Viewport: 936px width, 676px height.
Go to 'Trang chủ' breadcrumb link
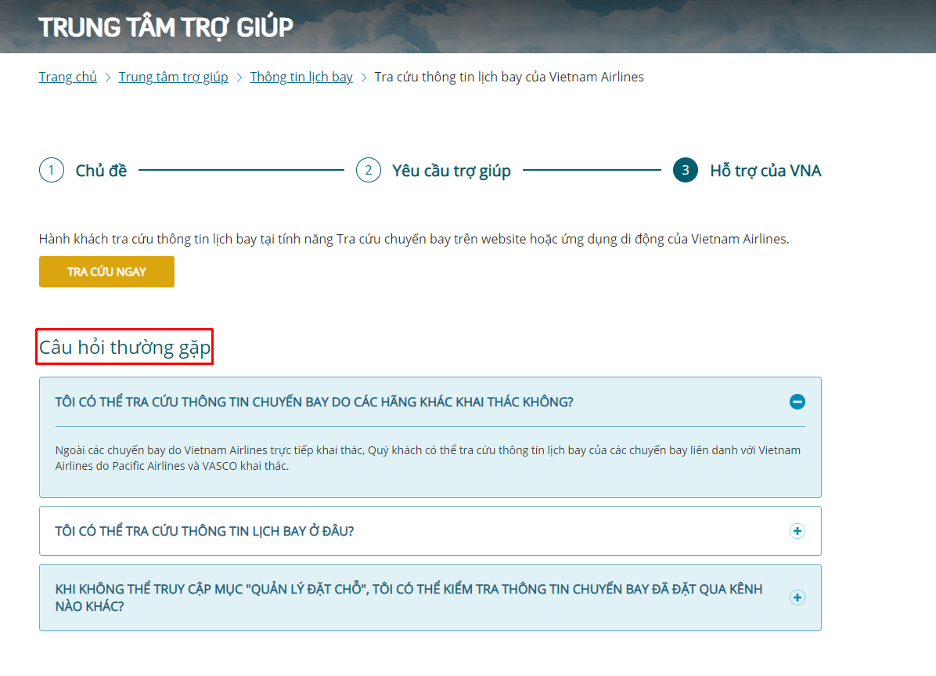(68, 77)
